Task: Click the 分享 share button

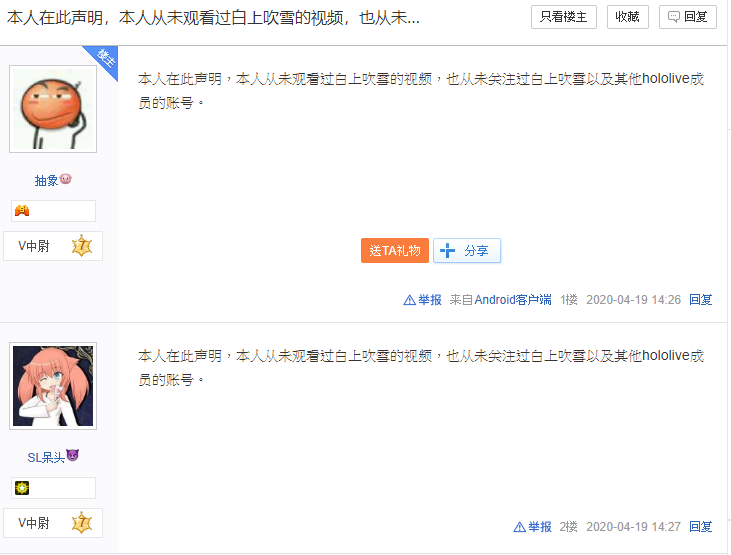Action: click(467, 250)
